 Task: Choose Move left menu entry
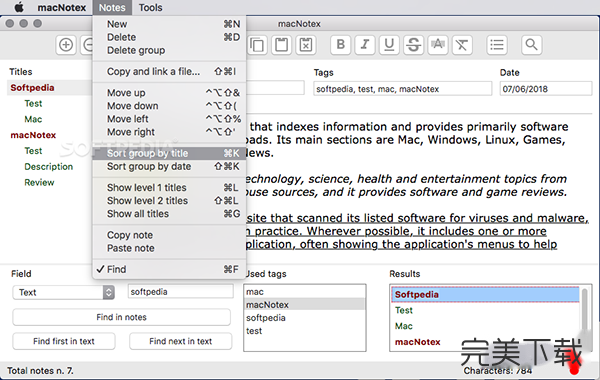pos(169,119)
